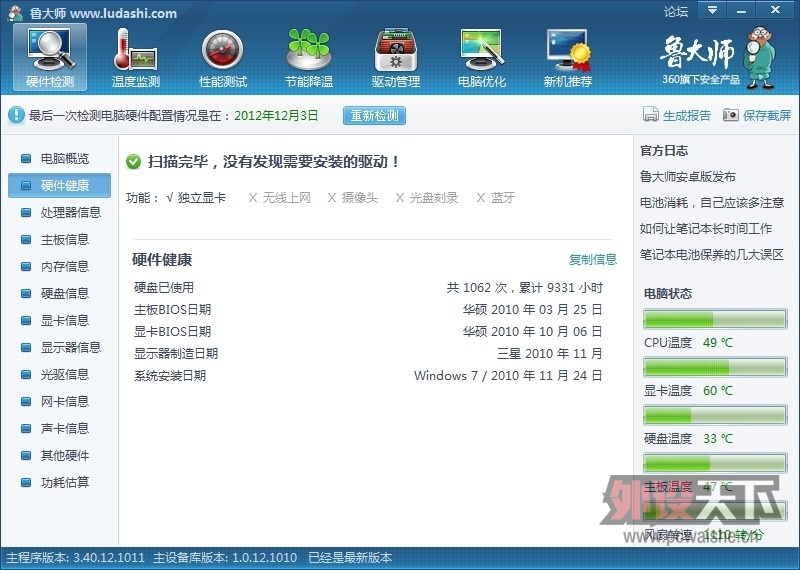Click the 显卡温度 progress bar
This screenshot has width=800, height=570.
coord(715,367)
